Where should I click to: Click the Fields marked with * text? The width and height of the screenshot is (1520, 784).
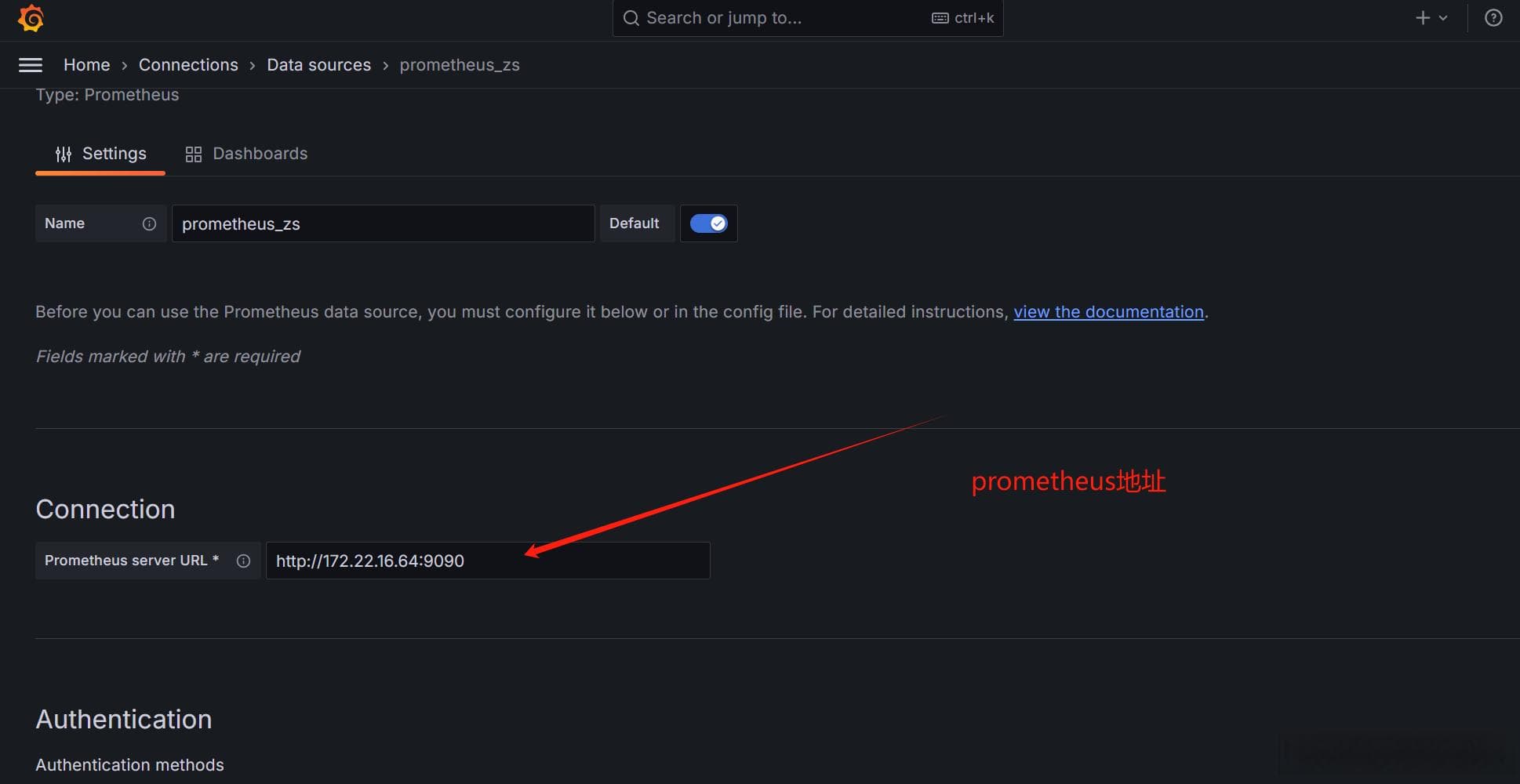(168, 357)
